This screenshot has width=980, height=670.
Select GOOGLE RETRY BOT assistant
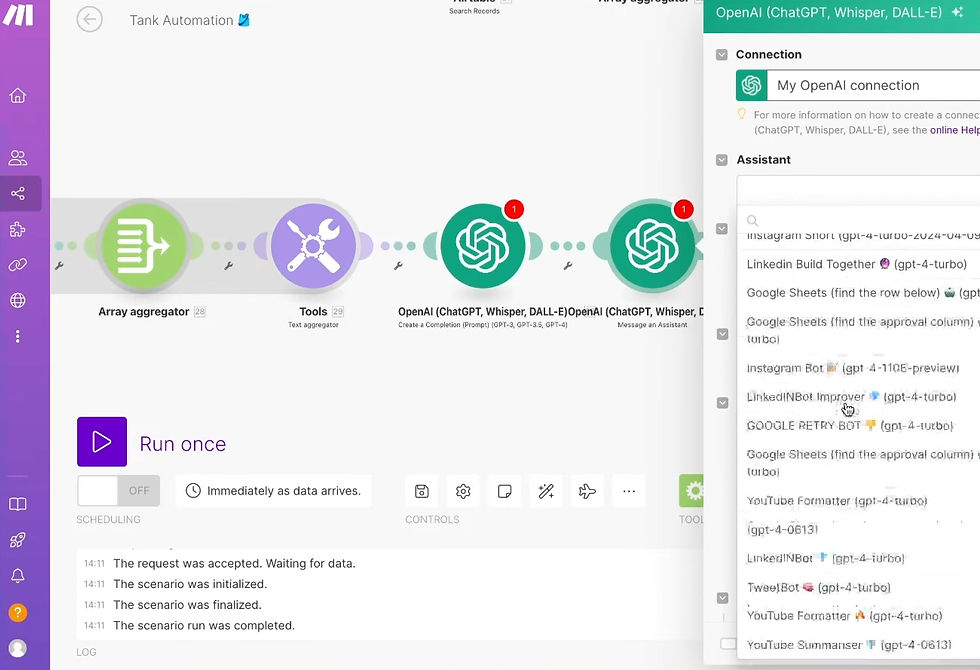(x=859, y=426)
